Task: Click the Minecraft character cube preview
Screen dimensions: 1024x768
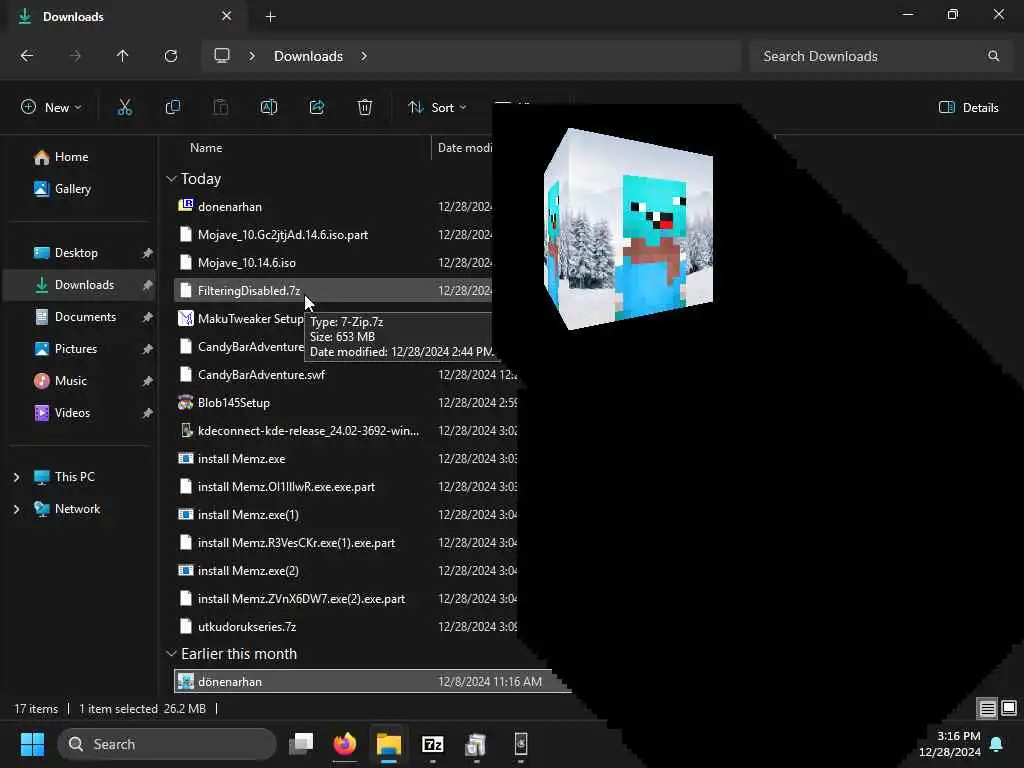Action: [x=628, y=229]
